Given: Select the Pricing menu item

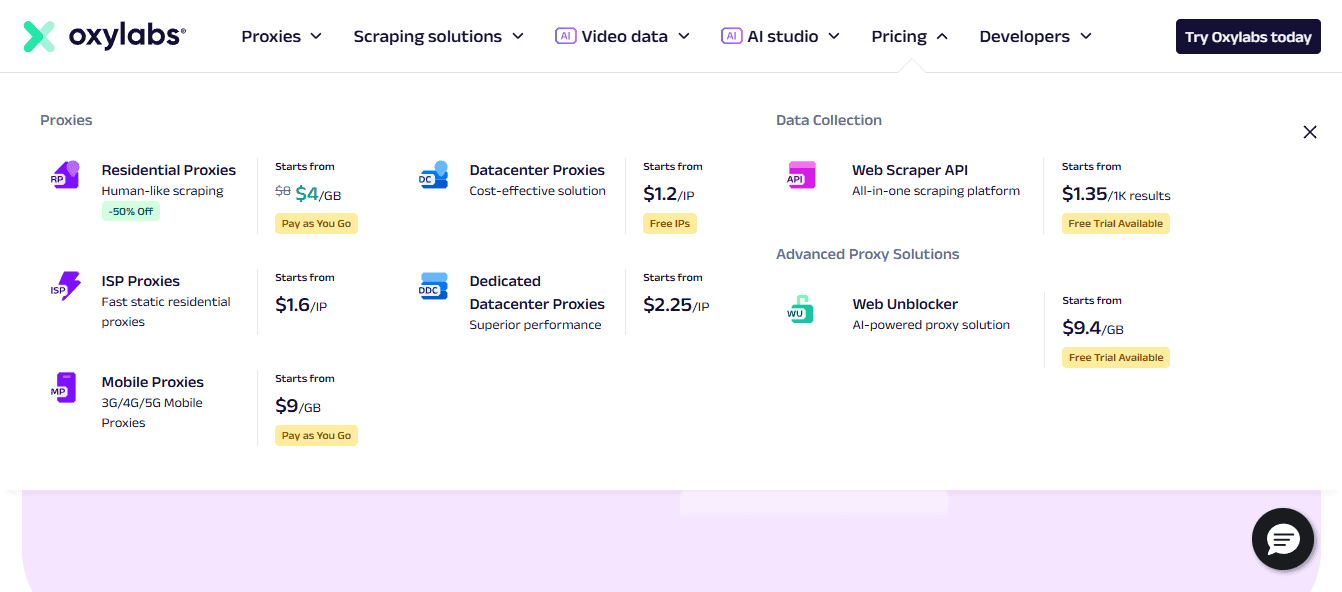Looking at the screenshot, I should [x=899, y=36].
